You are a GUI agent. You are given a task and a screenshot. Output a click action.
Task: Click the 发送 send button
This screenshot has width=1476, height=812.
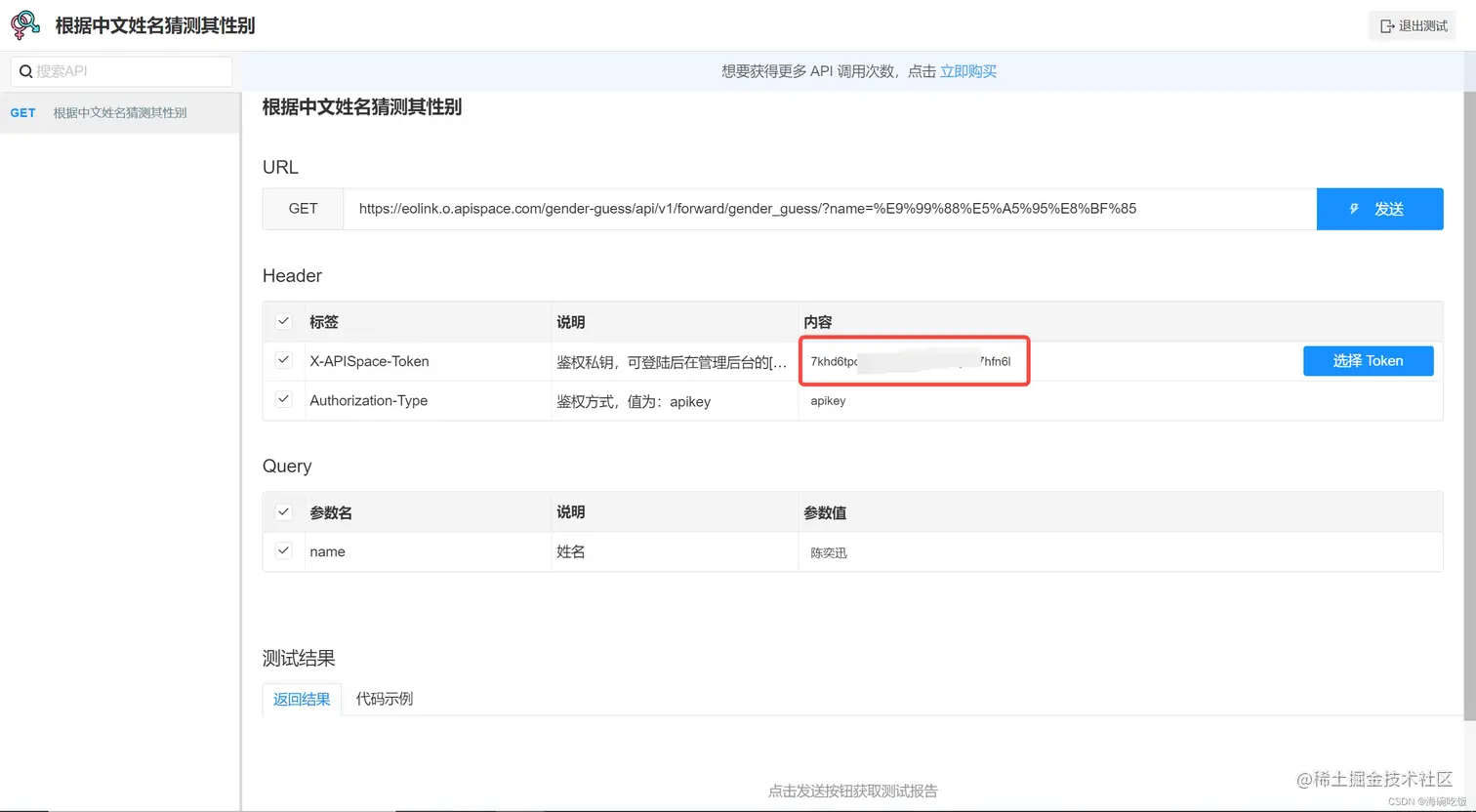(1379, 209)
